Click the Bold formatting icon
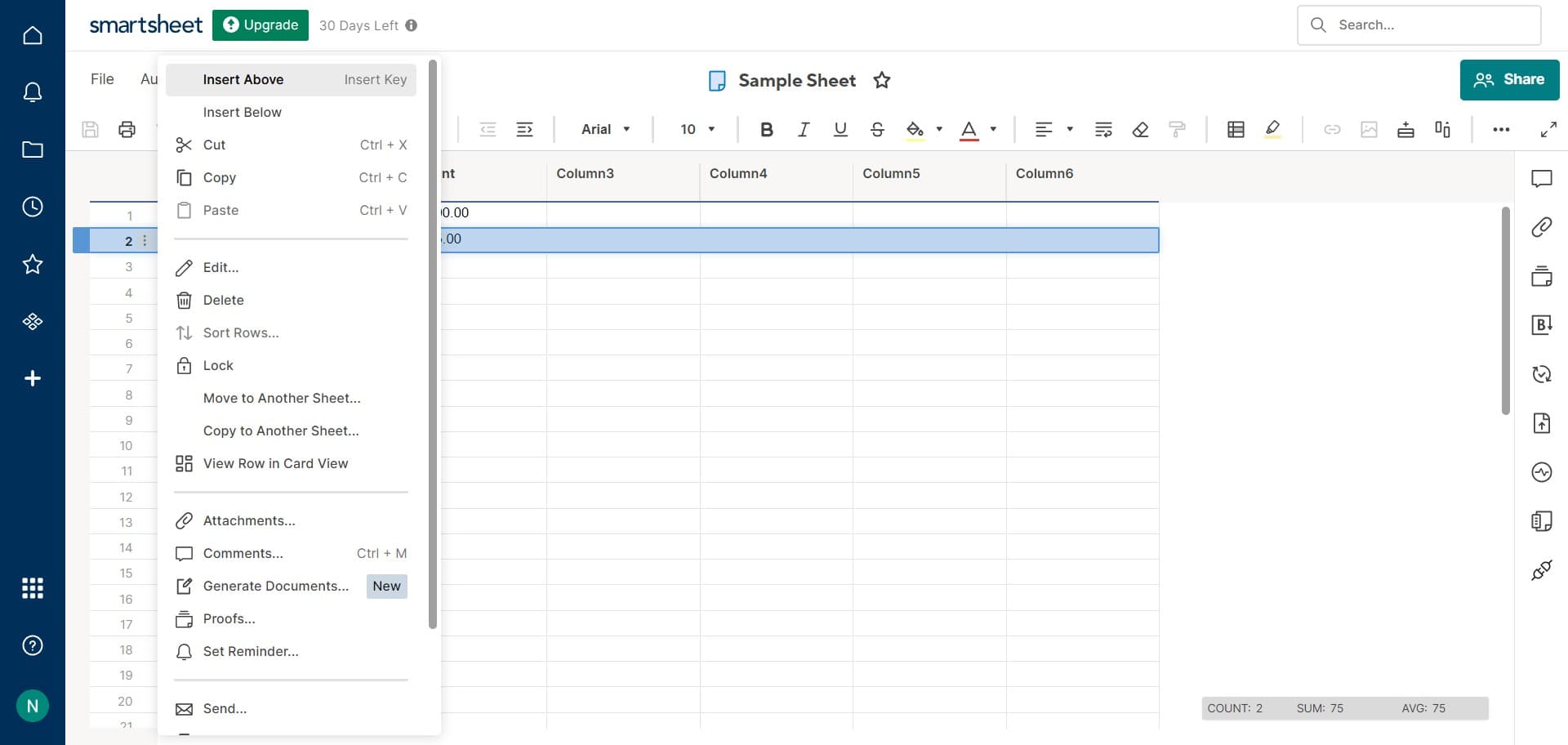The image size is (1568, 745). pos(766,129)
